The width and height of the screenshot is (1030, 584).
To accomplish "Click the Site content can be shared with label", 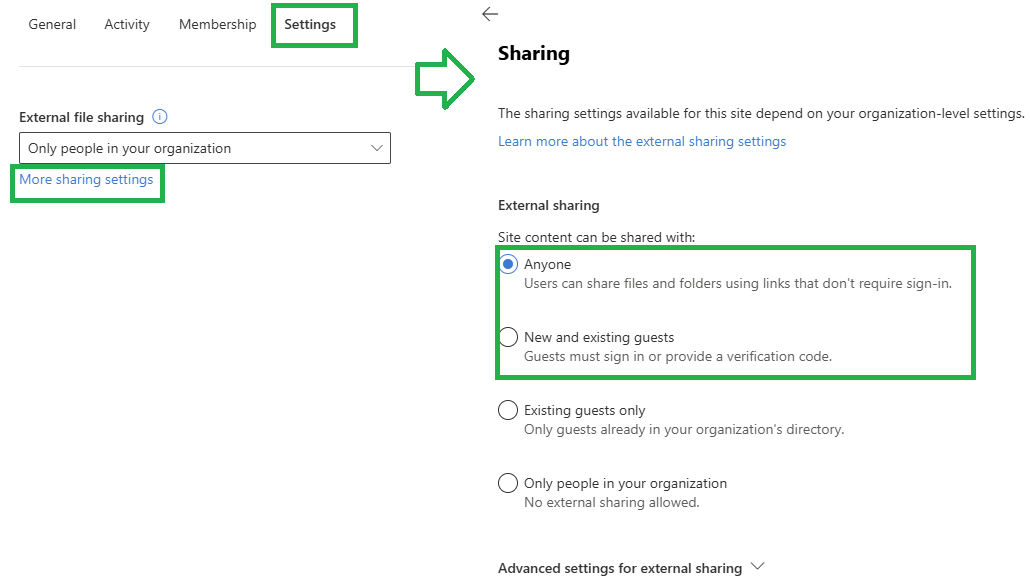I will 596,237.
